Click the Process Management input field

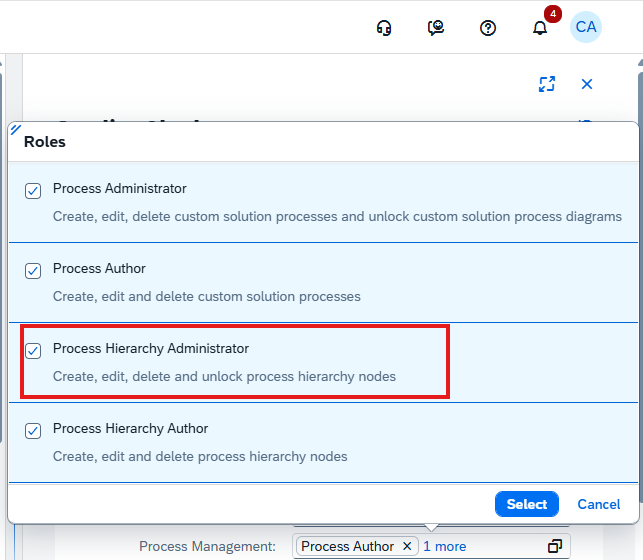click(x=431, y=546)
